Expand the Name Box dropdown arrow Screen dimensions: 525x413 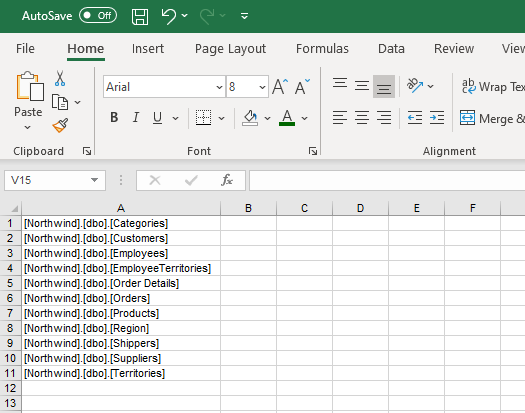(x=95, y=180)
